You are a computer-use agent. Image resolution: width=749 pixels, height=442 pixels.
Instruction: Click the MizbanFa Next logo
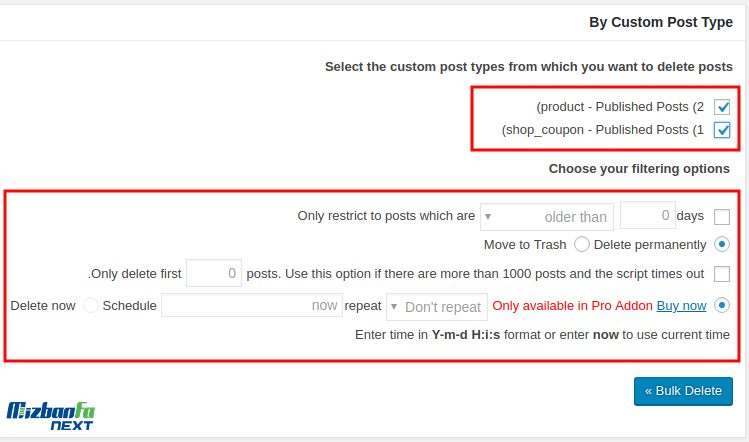(x=50, y=416)
